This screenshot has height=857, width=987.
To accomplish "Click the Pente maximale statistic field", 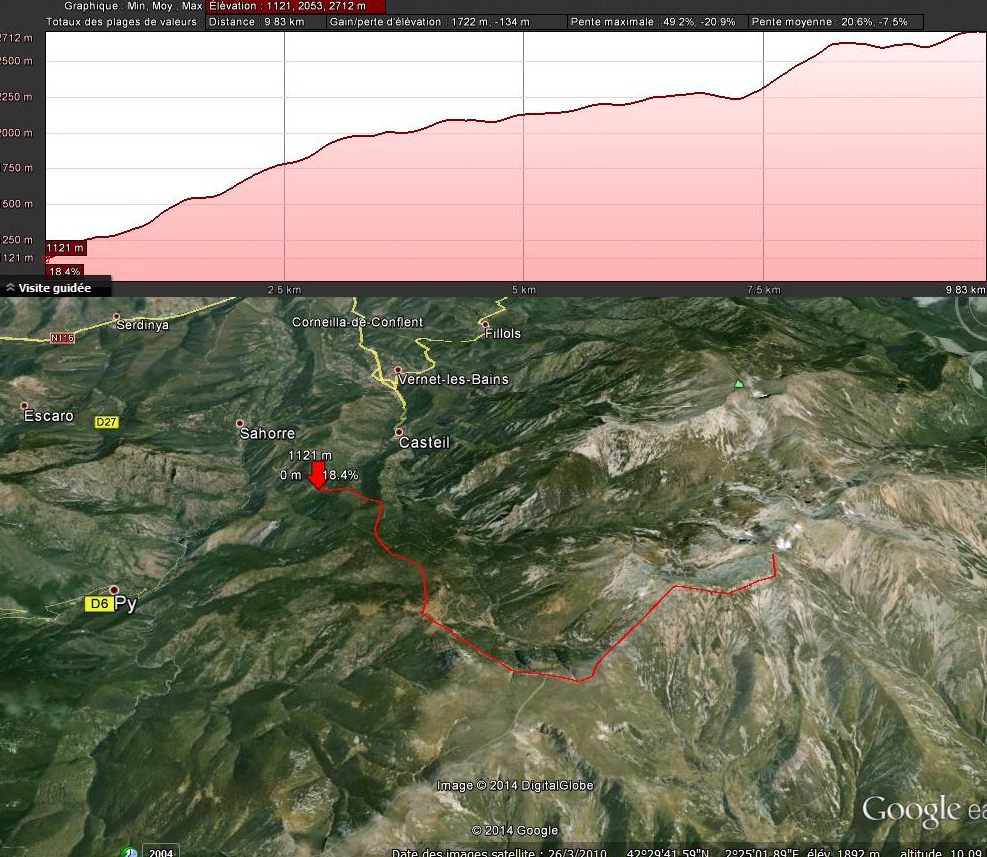I will [655, 21].
